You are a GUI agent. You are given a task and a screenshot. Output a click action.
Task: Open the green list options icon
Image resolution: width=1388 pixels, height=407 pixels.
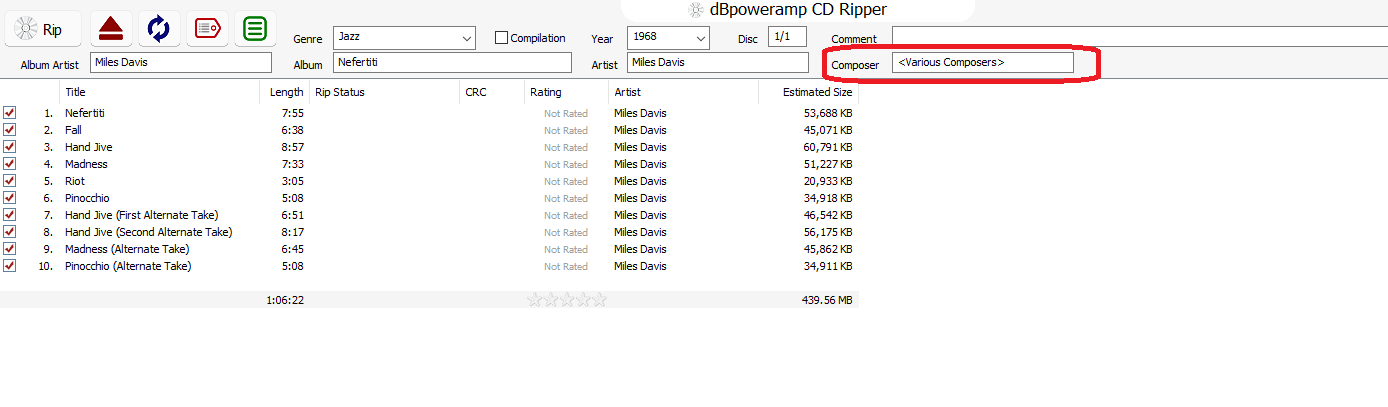pos(255,30)
